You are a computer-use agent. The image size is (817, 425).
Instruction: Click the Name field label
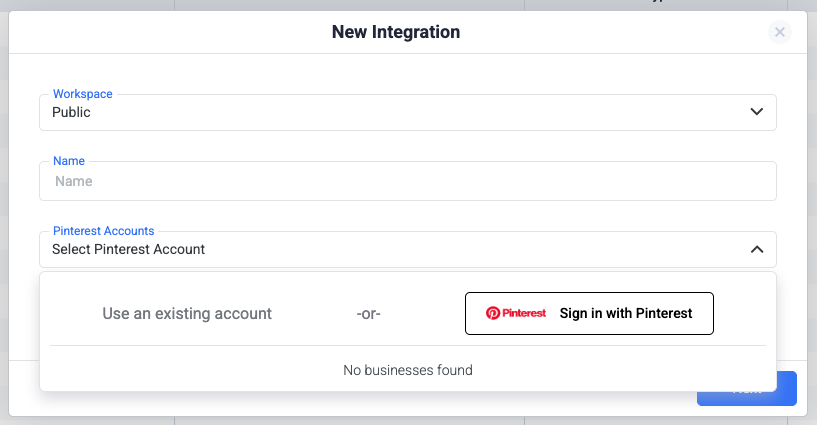(69, 160)
